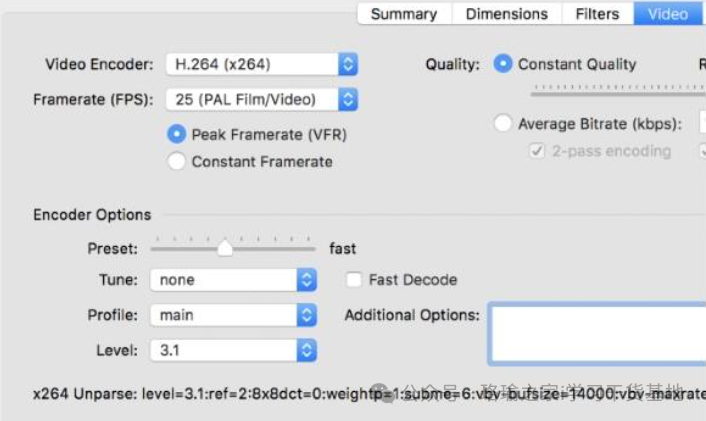
Task: Toggle the 2-pass encoding checkbox
Action: 537,151
